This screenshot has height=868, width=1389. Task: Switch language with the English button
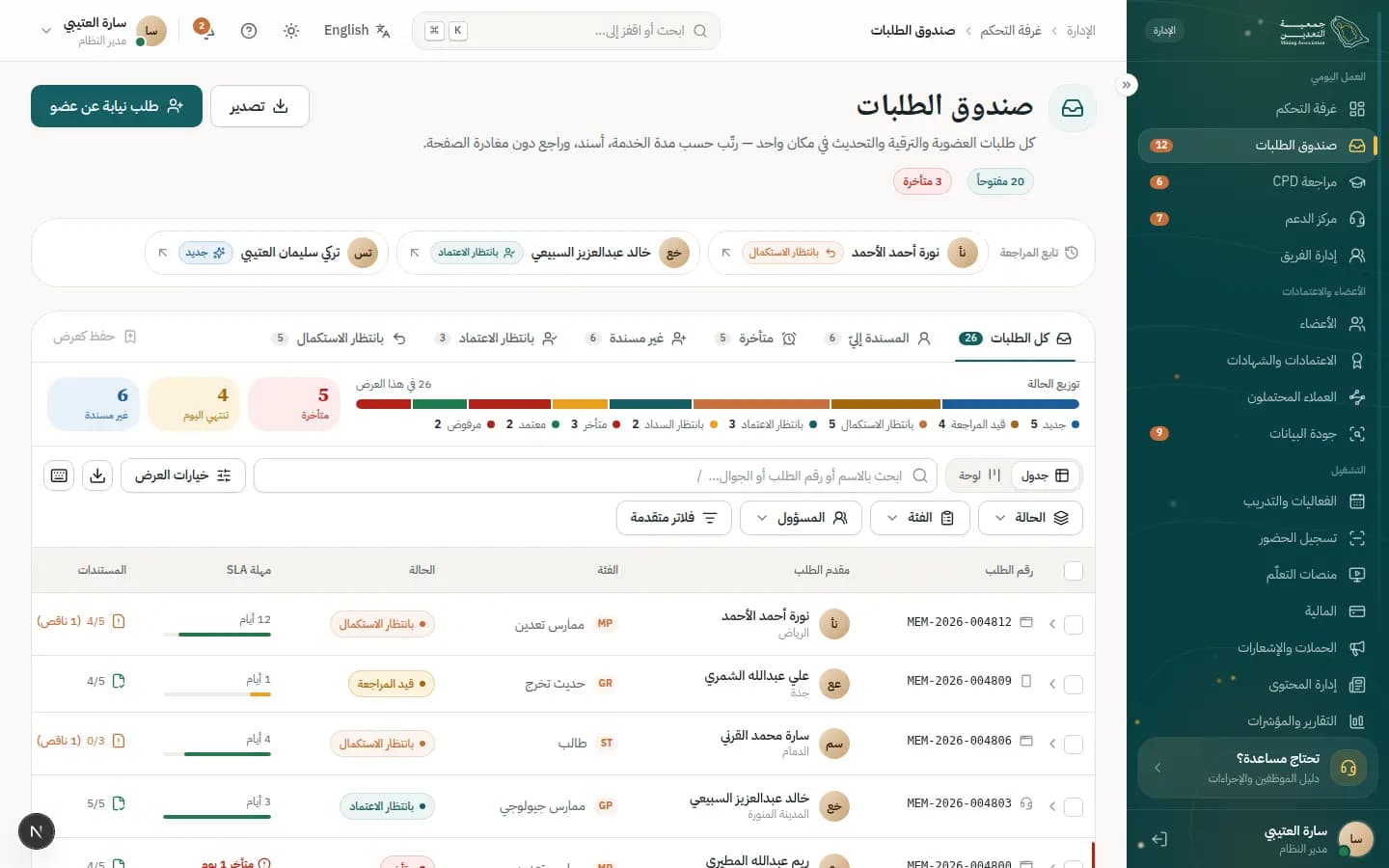tap(357, 31)
